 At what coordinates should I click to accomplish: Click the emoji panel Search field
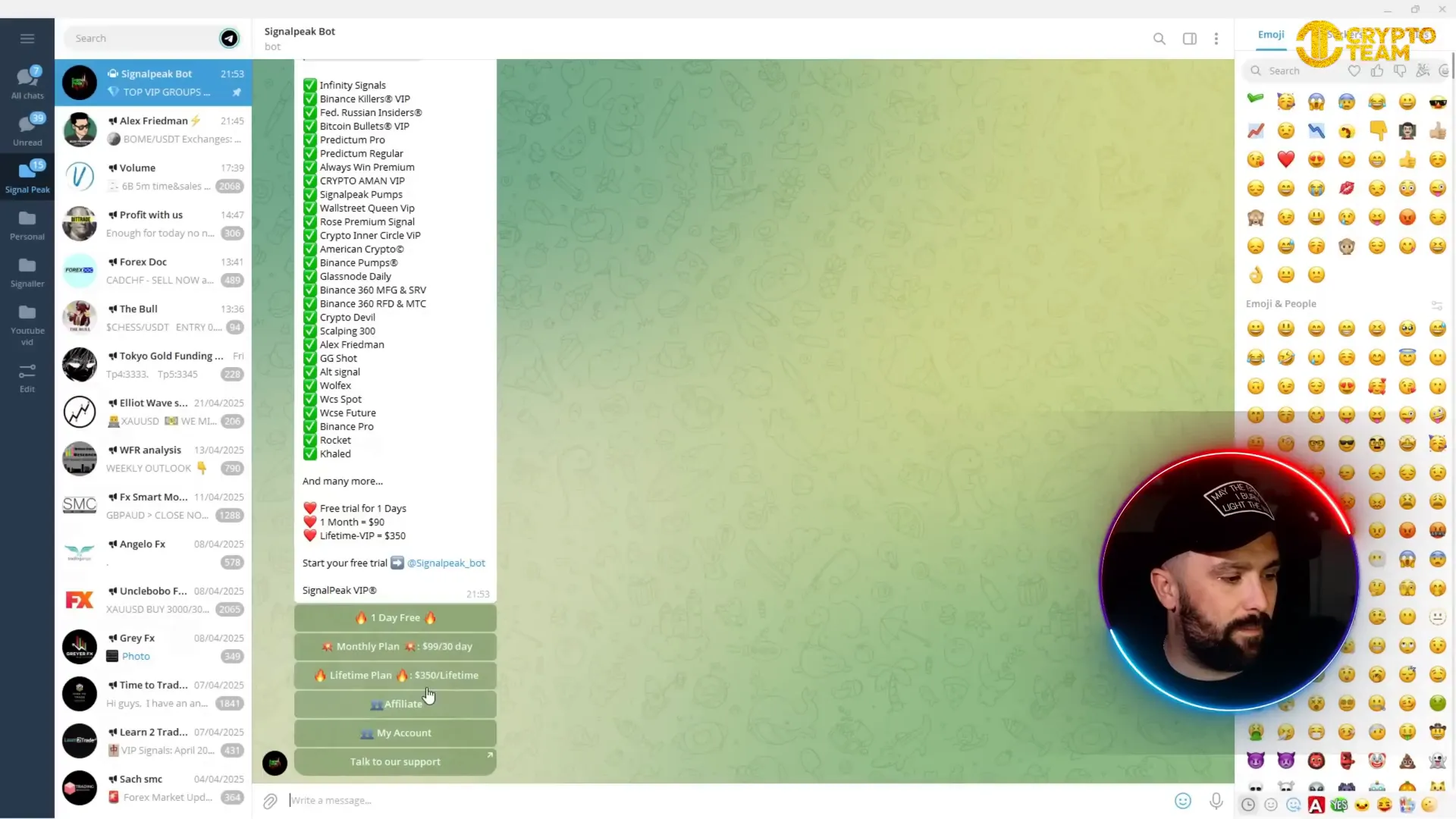(1292, 71)
